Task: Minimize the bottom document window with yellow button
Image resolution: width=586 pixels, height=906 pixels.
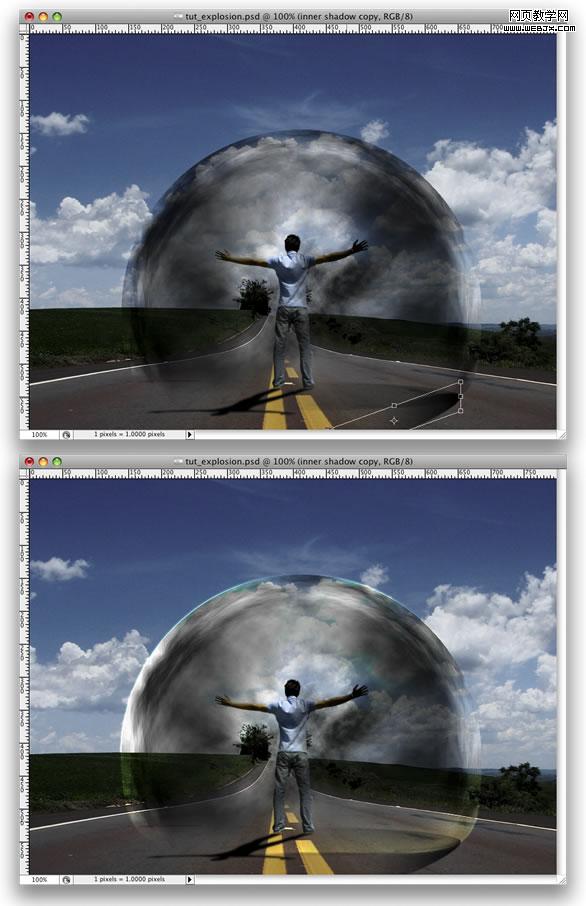Action: tap(43, 462)
